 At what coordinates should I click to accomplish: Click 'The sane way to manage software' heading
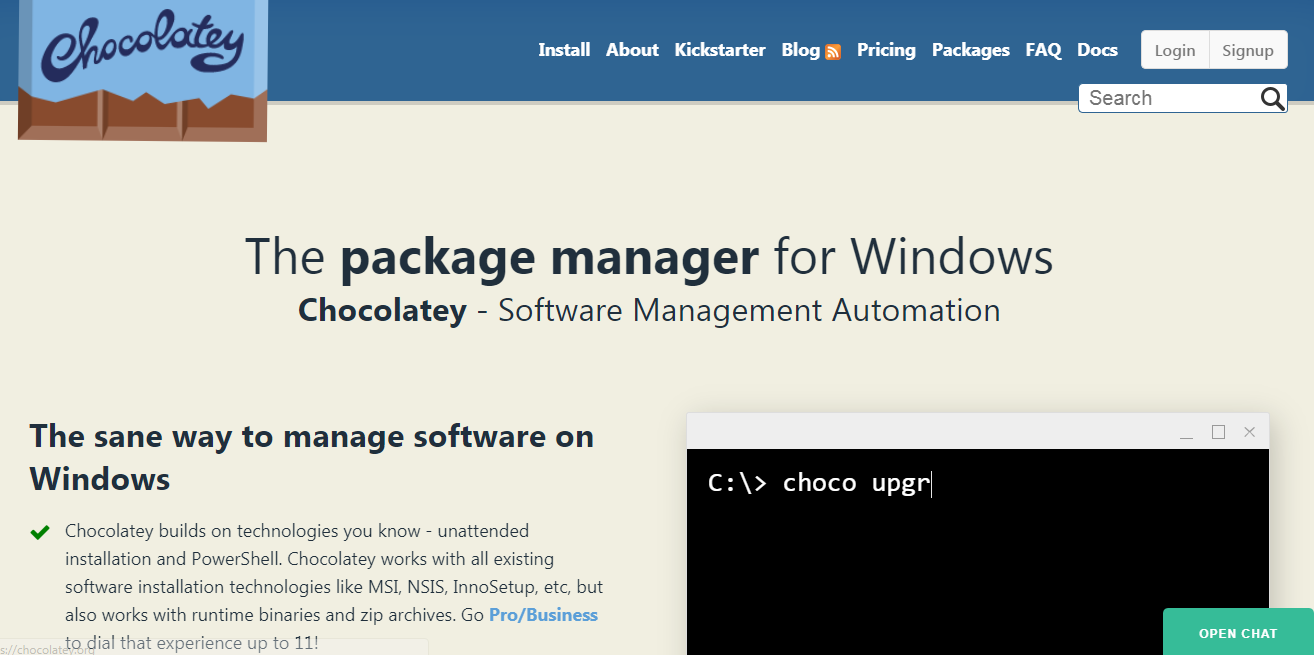tap(312, 458)
